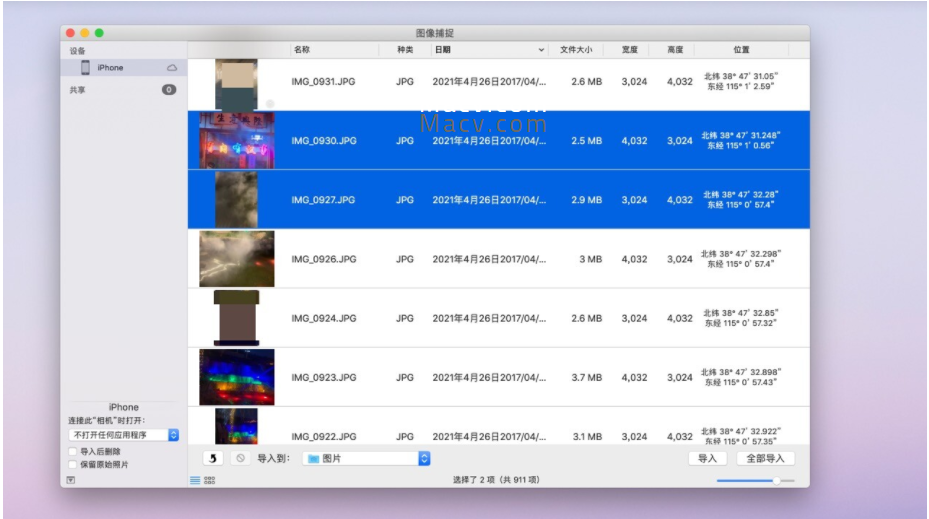Click file name IMG_0927.JPG
This screenshot has height=519, width=929.
(x=323, y=200)
